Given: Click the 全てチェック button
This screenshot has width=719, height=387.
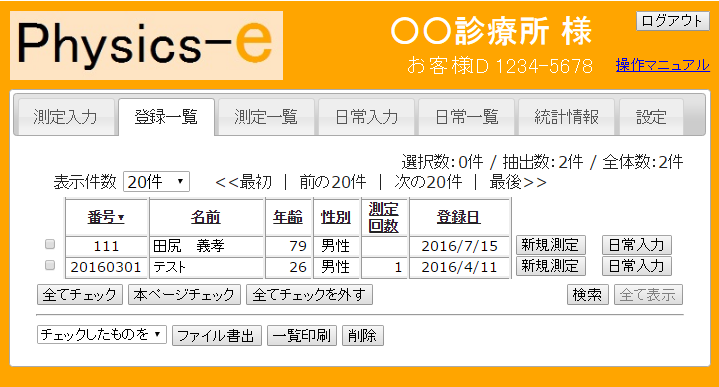Looking at the screenshot, I should click(80, 294).
